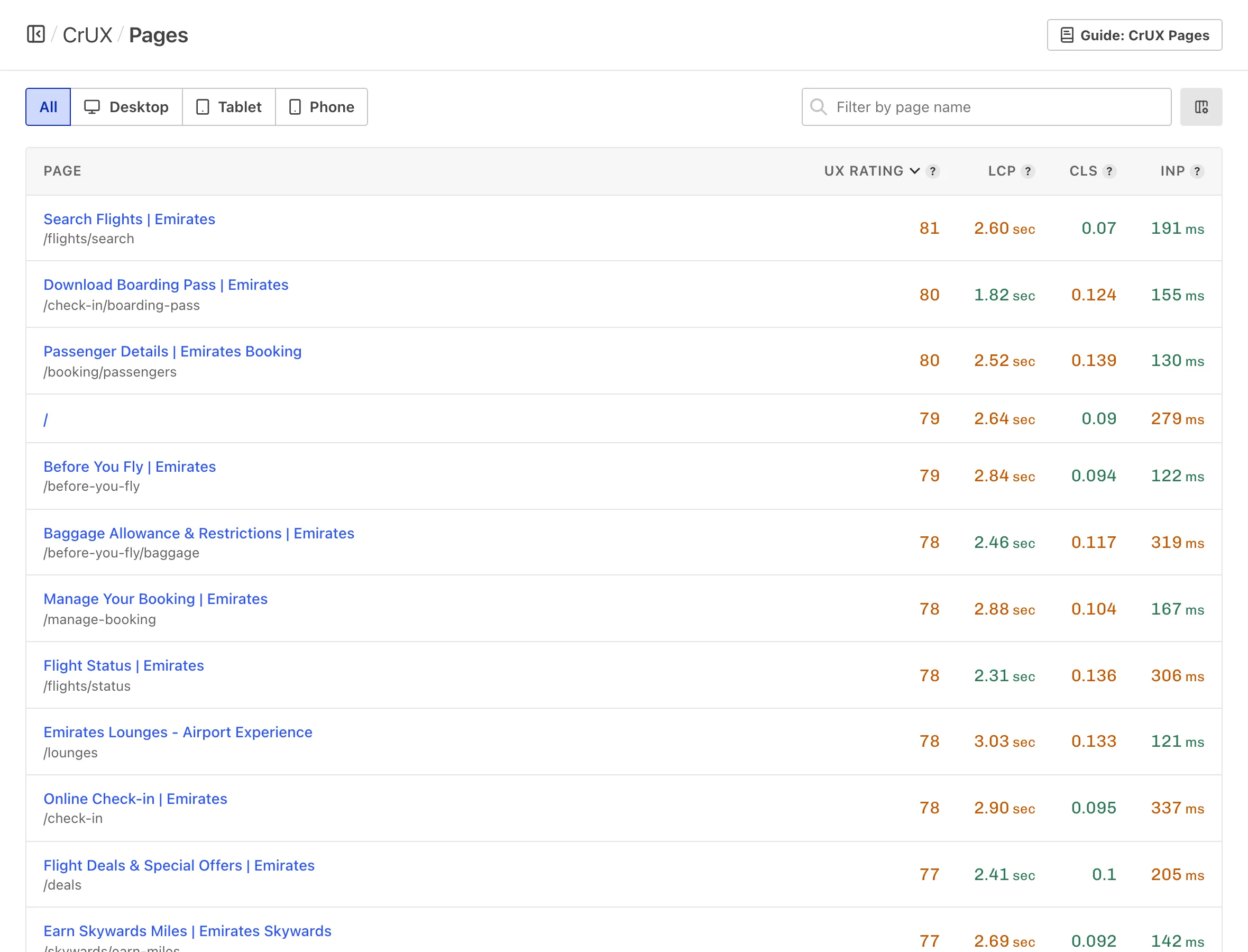The width and height of the screenshot is (1248, 952).
Task: Click INP value 337 ms
Action: (1177, 808)
